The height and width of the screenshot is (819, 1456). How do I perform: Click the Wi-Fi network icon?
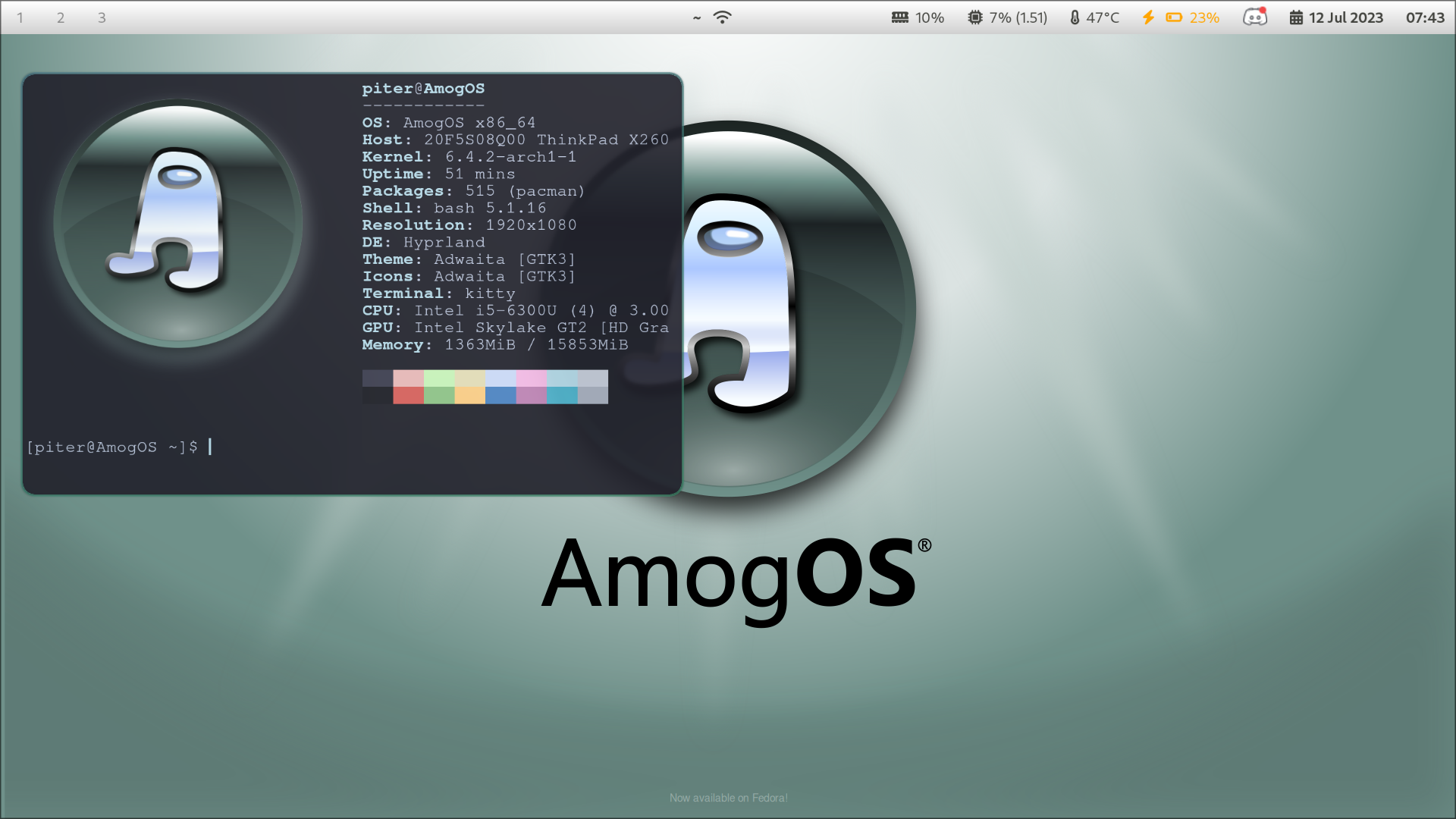pos(722,17)
